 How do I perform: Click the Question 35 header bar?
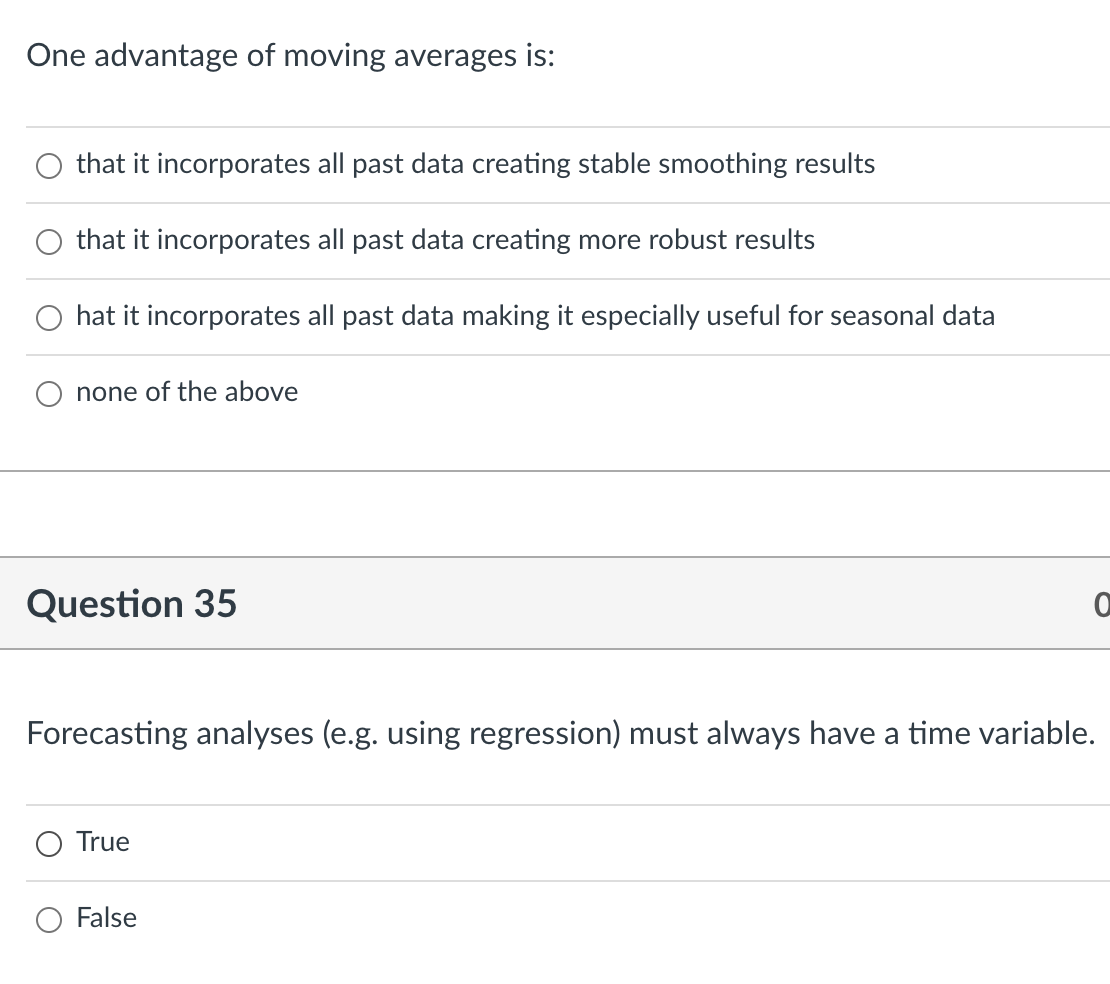coord(555,603)
